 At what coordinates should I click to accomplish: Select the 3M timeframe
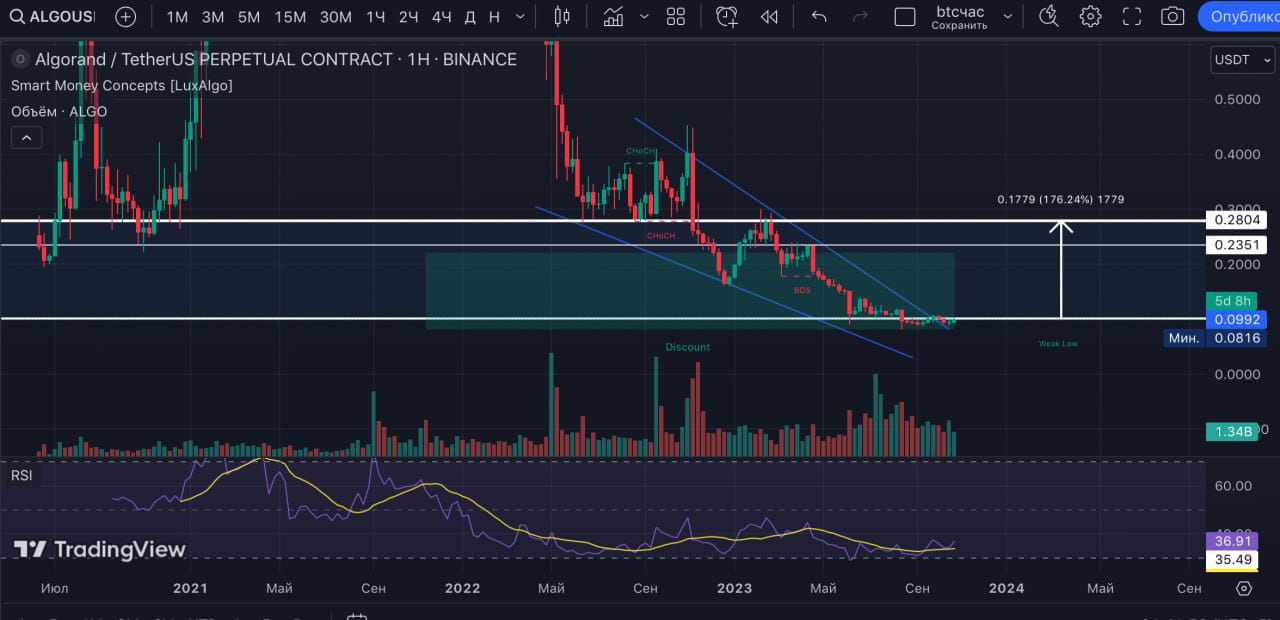(213, 17)
